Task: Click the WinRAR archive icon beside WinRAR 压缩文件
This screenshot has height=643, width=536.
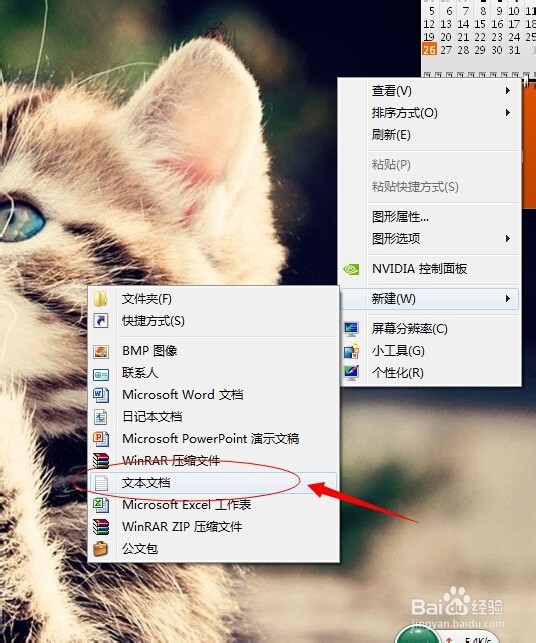Action: coord(100,461)
